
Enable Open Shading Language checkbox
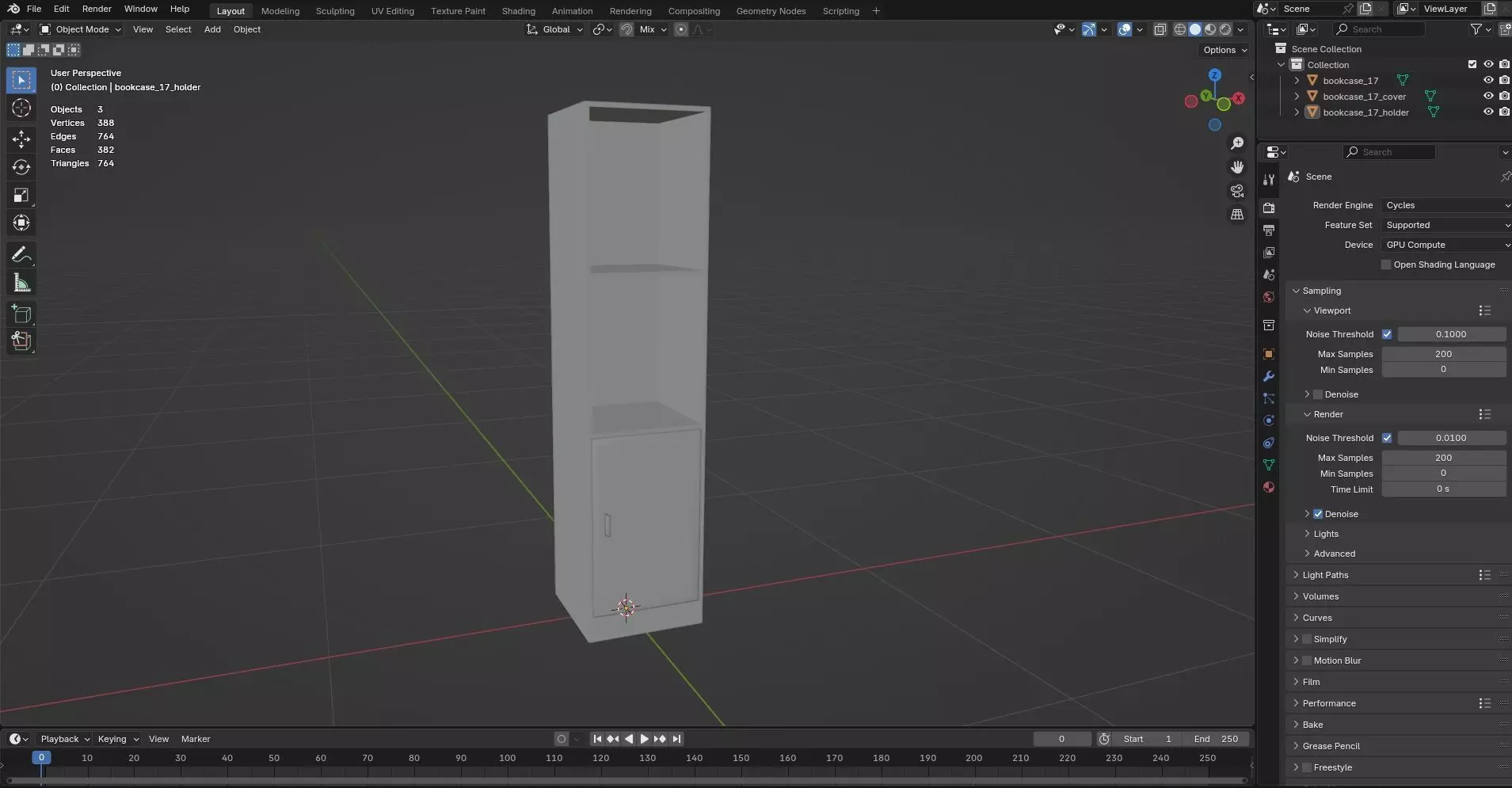1386,265
